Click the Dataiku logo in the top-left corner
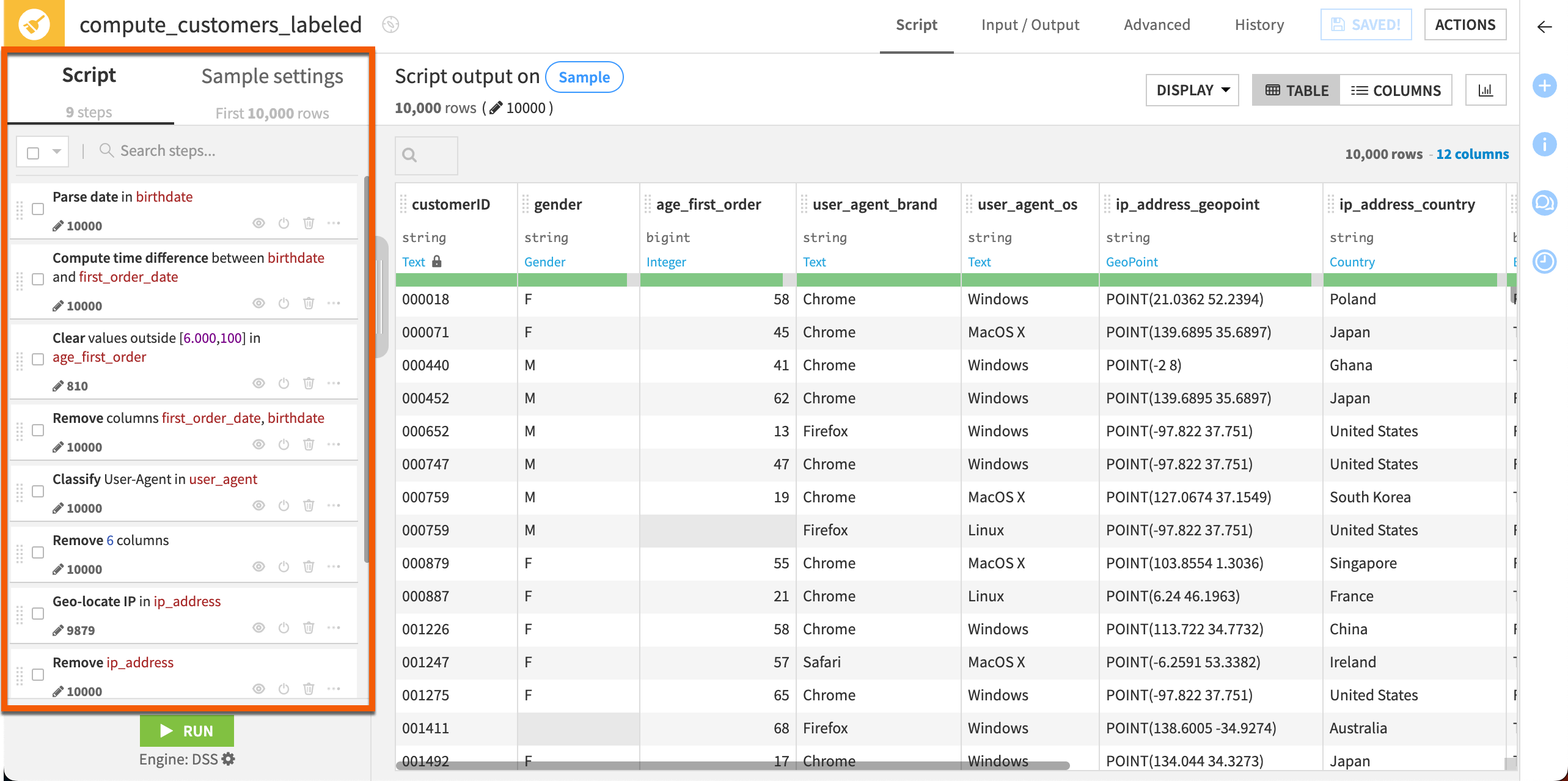The height and width of the screenshot is (781, 1568). 35,24
